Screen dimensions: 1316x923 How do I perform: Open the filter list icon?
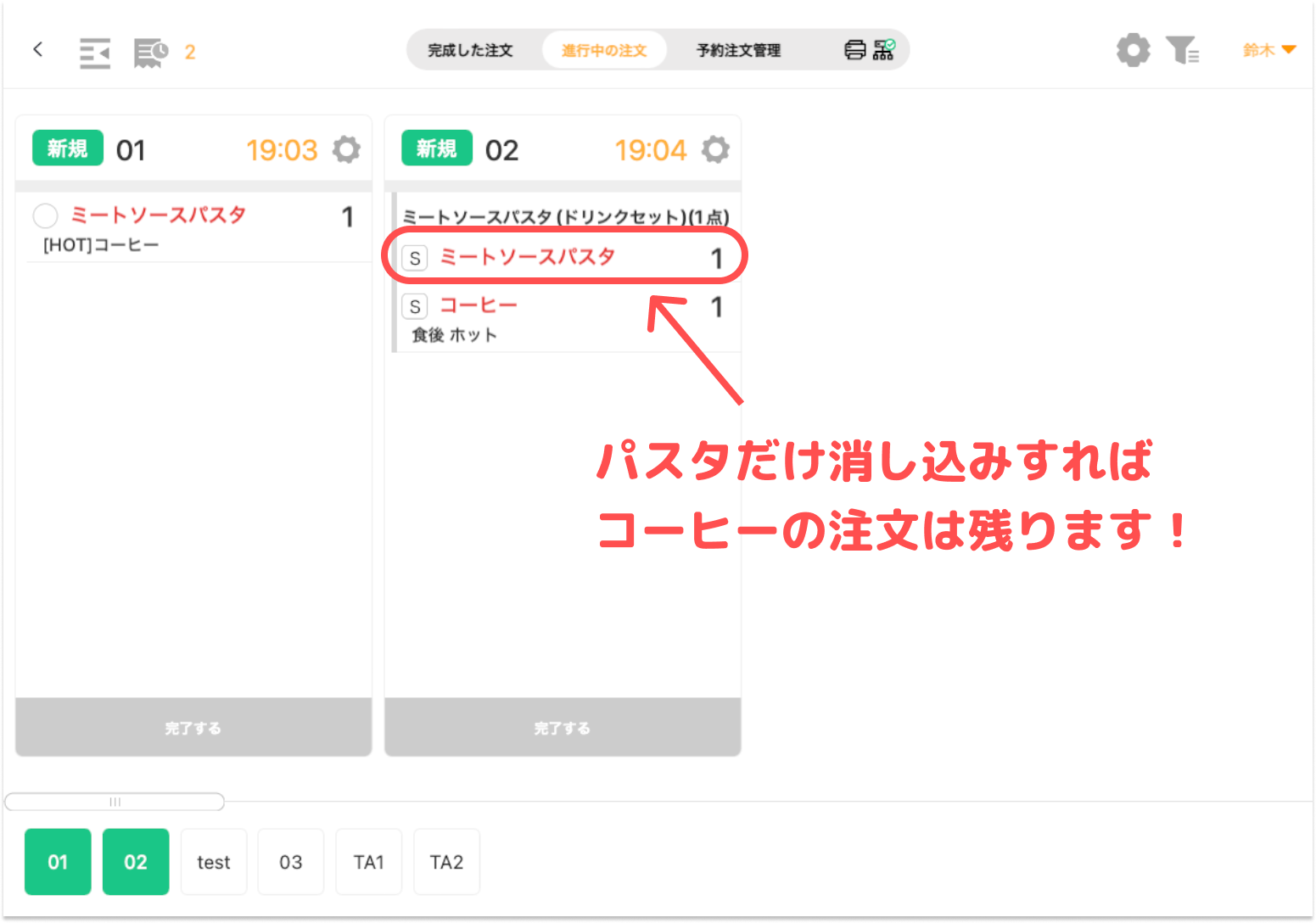[1182, 50]
